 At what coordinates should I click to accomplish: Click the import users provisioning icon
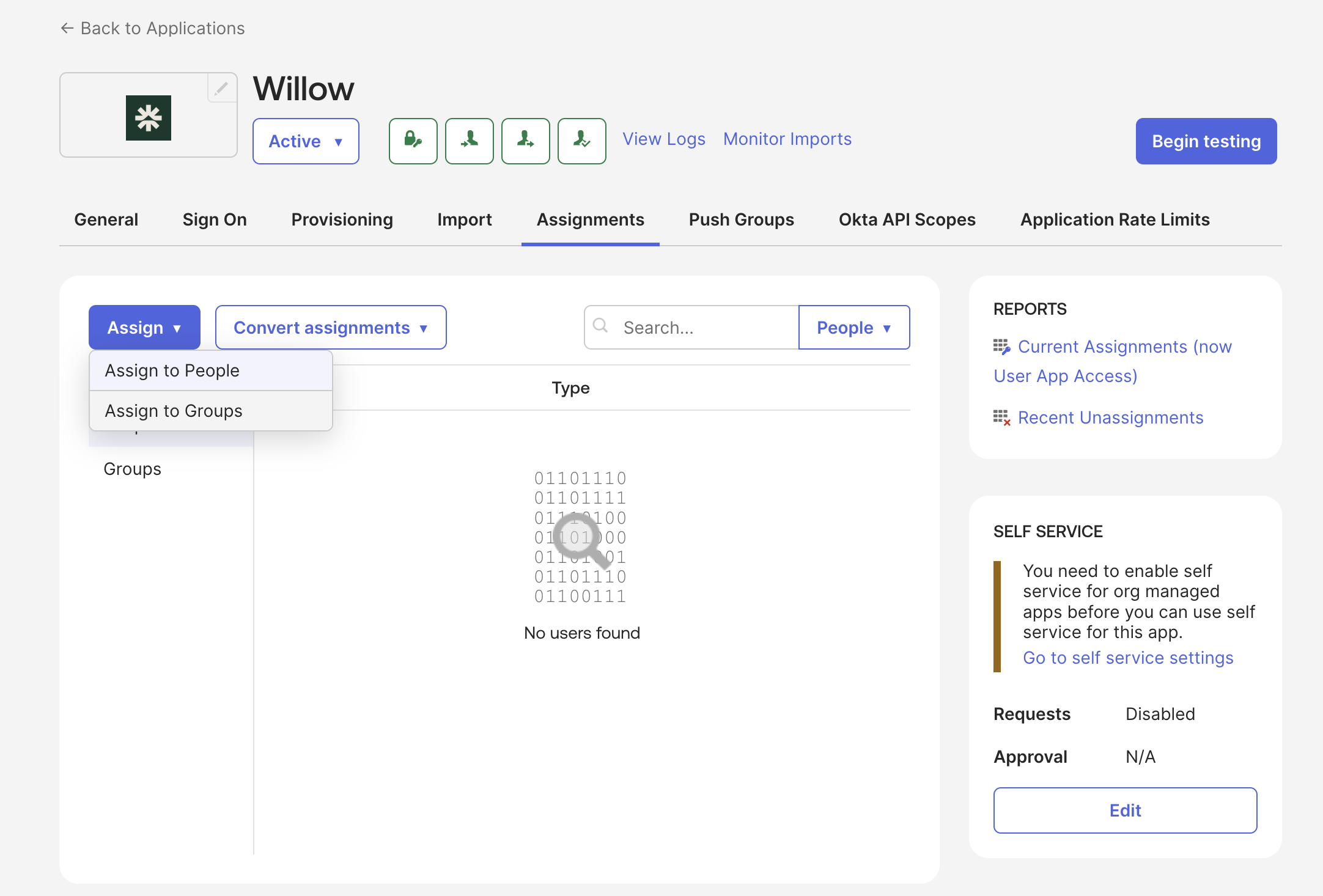tap(470, 141)
